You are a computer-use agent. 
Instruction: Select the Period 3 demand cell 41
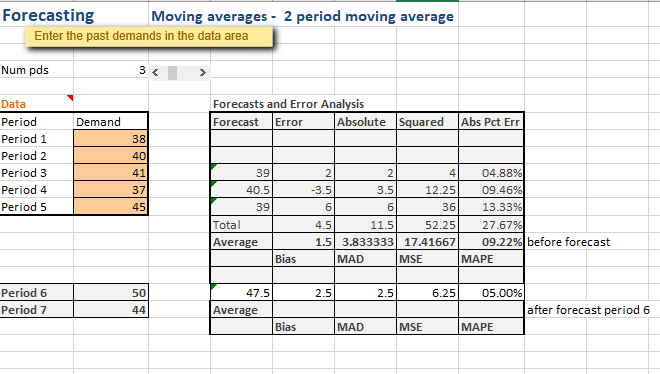pos(111,172)
